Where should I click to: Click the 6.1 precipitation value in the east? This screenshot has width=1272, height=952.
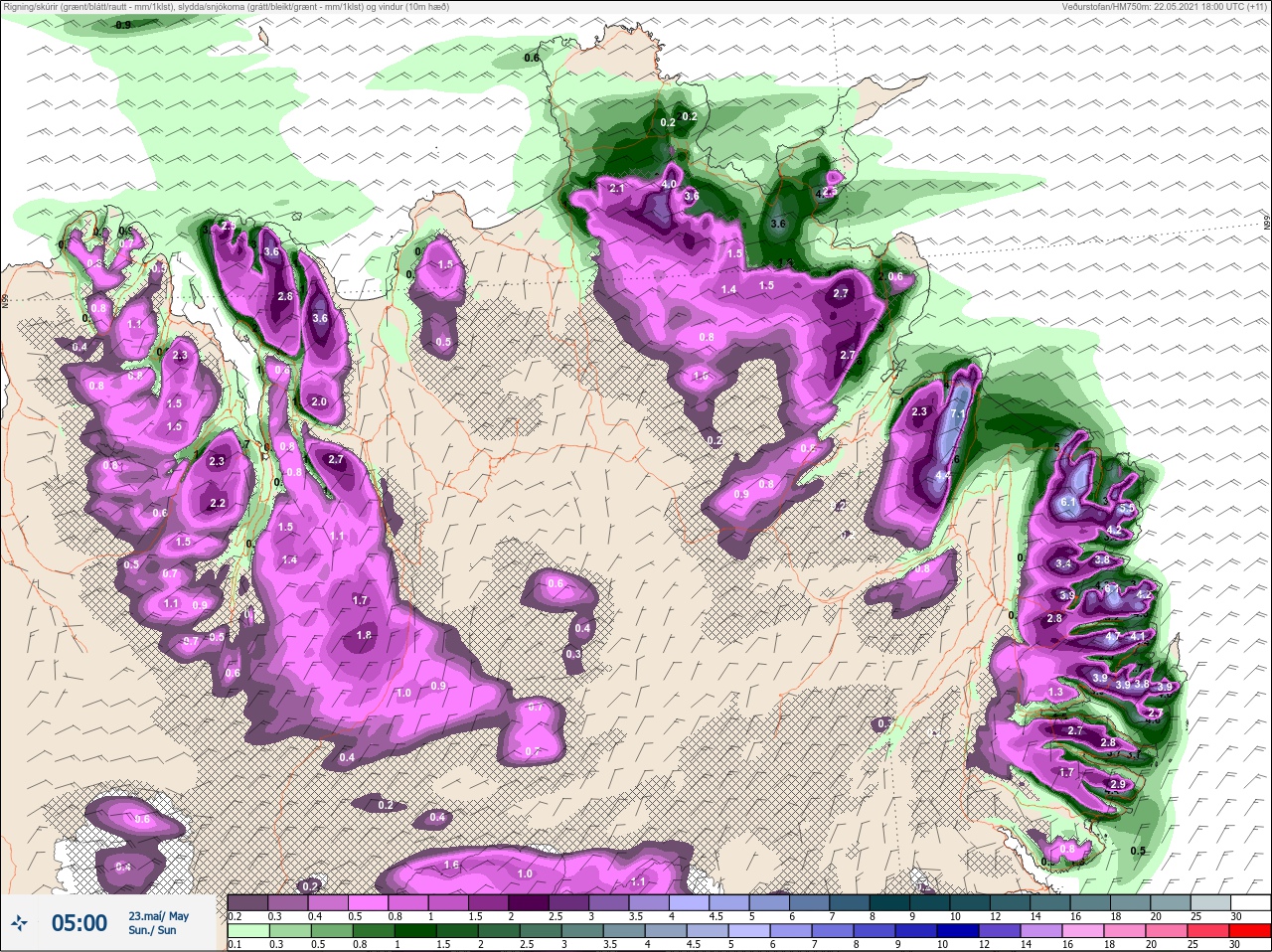tap(1069, 503)
